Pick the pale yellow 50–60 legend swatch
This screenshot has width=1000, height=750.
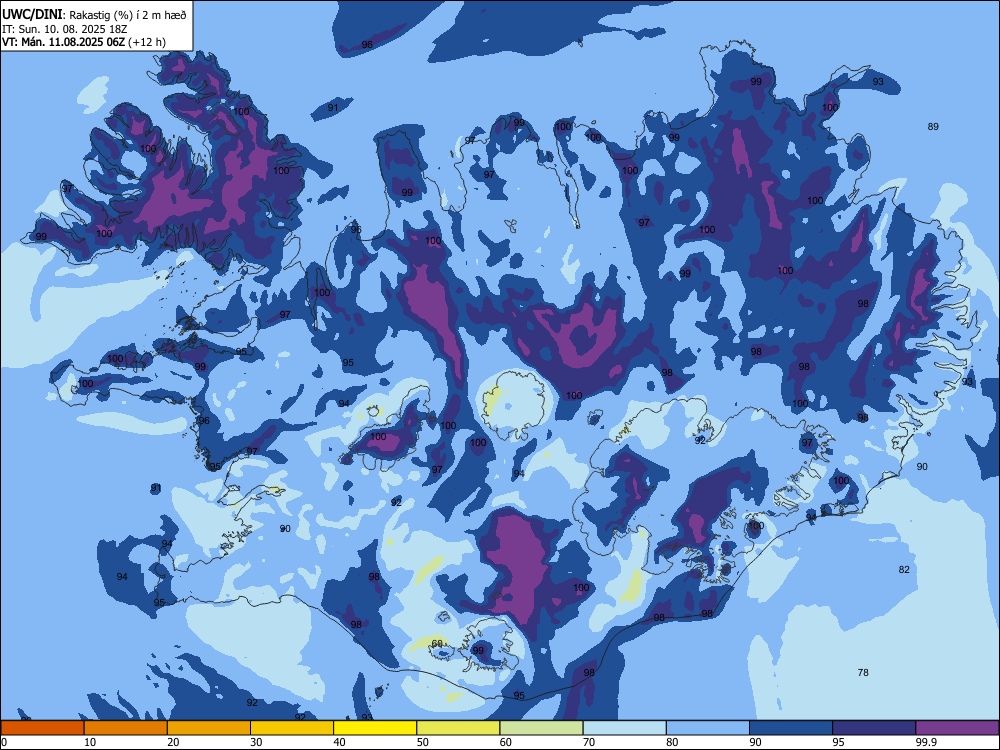[x=458, y=728]
